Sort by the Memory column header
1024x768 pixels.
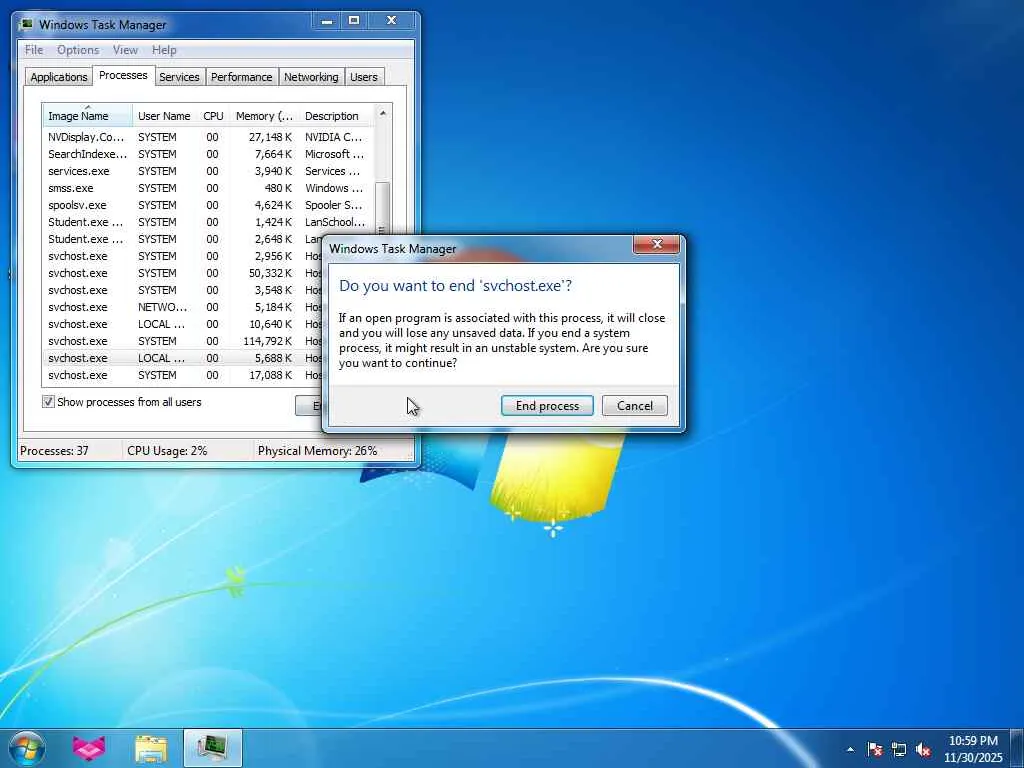pyautogui.click(x=264, y=116)
